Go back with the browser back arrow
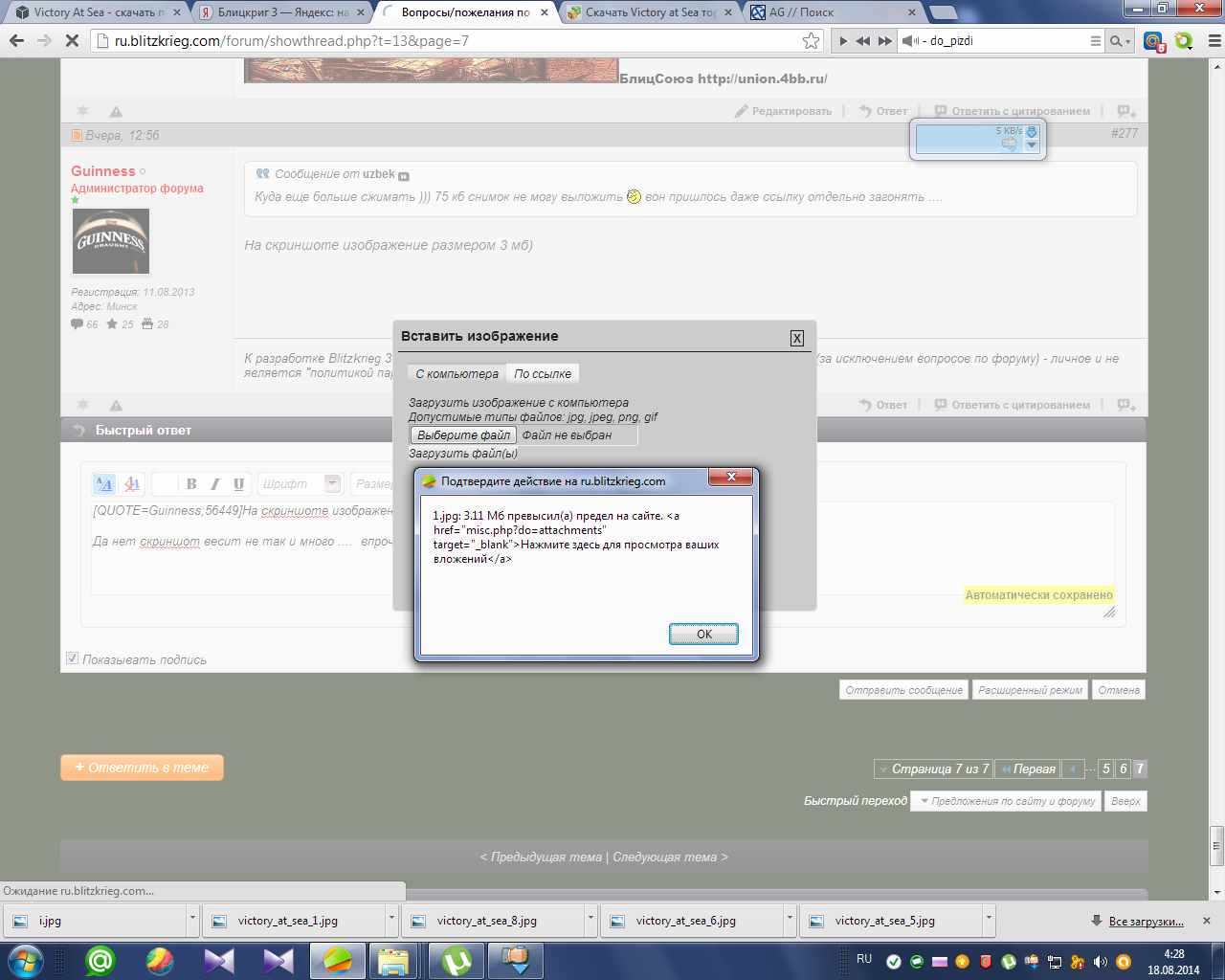1225x980 pixels. tap(16, 40)
